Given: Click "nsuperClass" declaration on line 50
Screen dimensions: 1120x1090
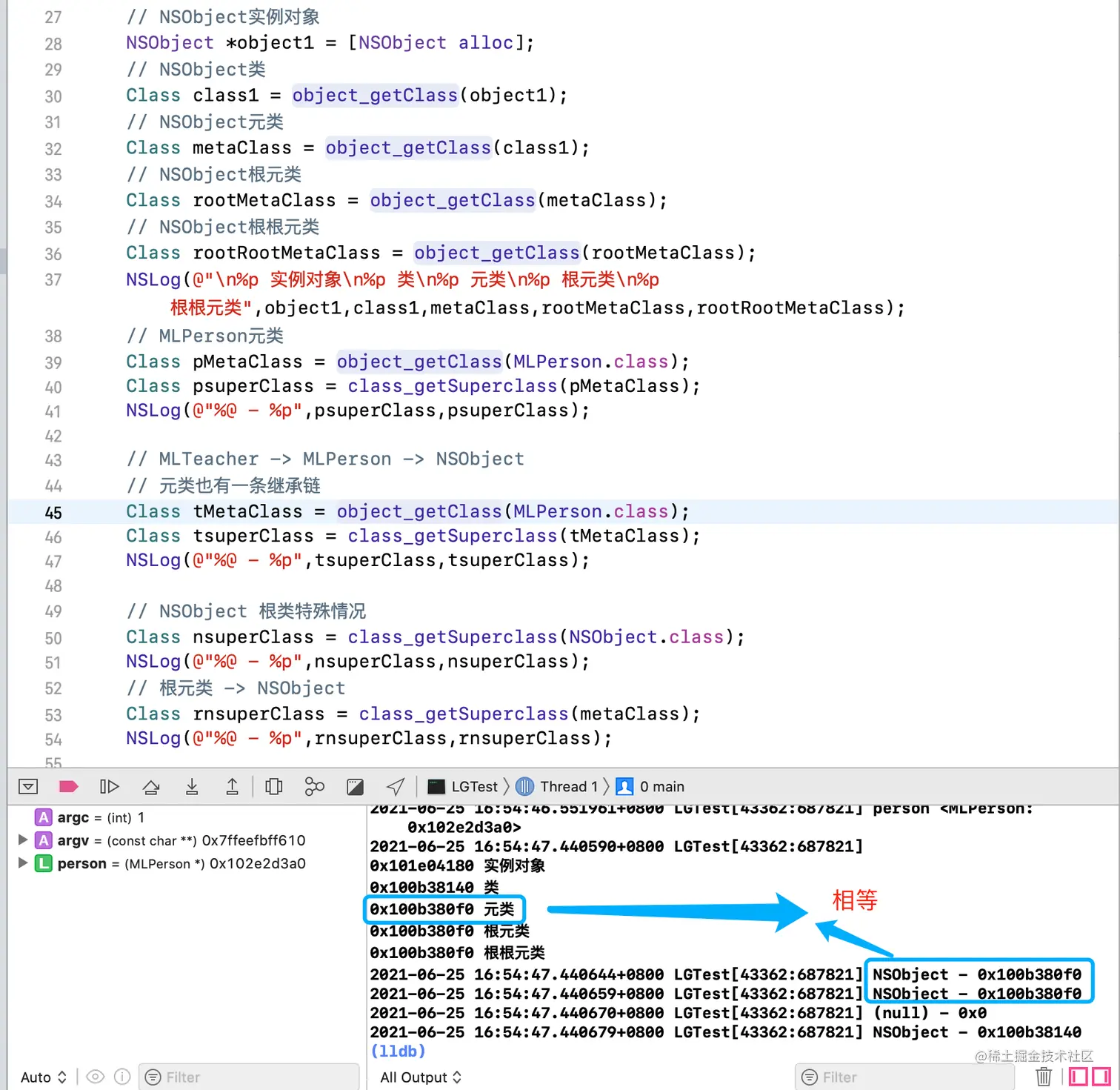Looking at the screenshot, I should tap(253, 637).
